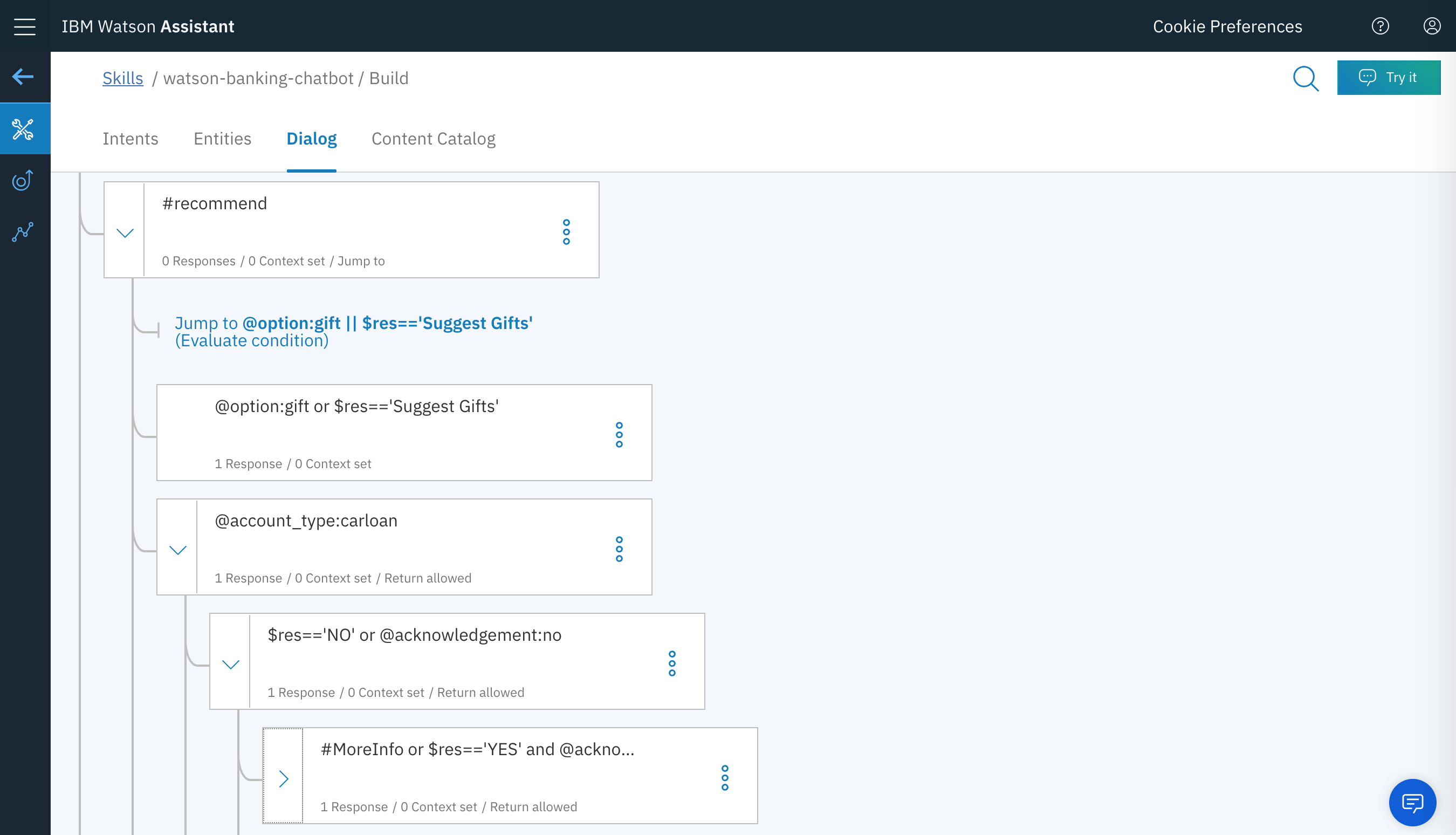Image resolution: width=1456 pixels, height=835 pixels.
Task: Open options menu for #recommend node
Action: 566,232
